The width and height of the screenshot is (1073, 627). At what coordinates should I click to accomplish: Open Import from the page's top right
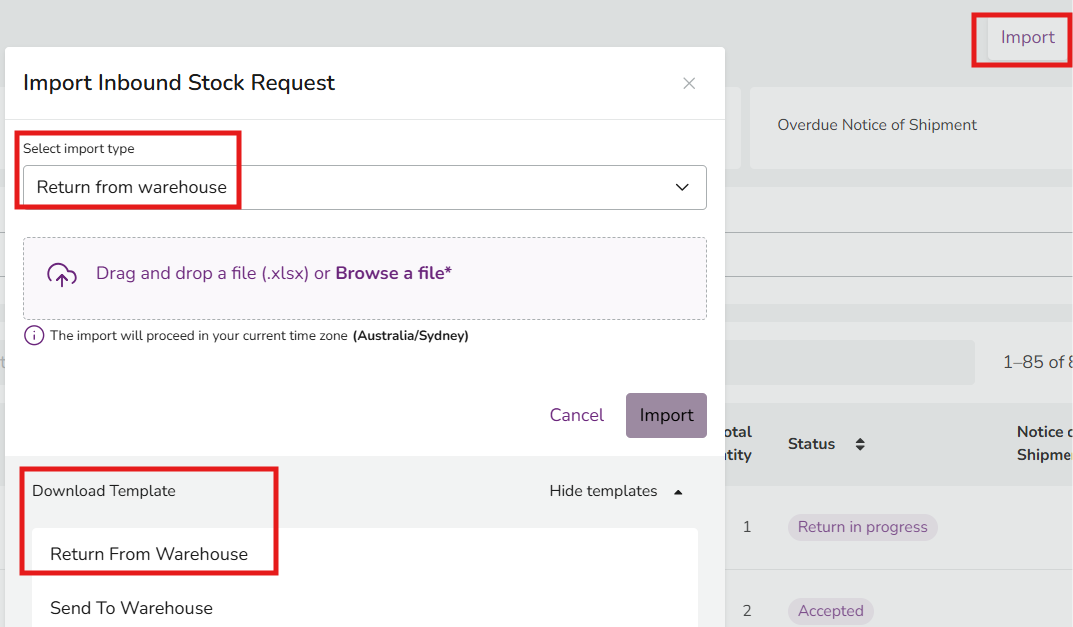click(x=1027, y=38)
